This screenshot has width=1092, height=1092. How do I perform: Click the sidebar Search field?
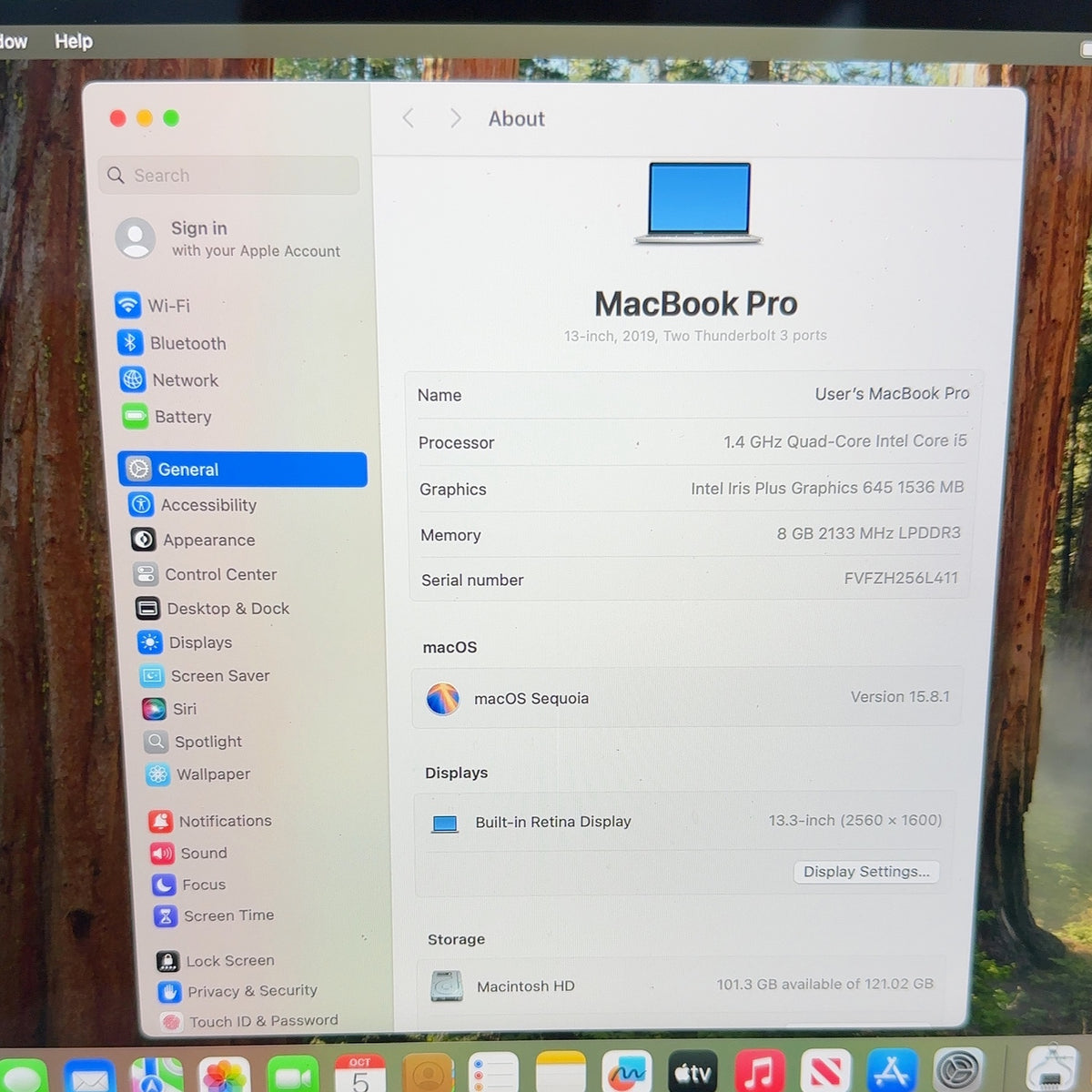click(228, 175)
